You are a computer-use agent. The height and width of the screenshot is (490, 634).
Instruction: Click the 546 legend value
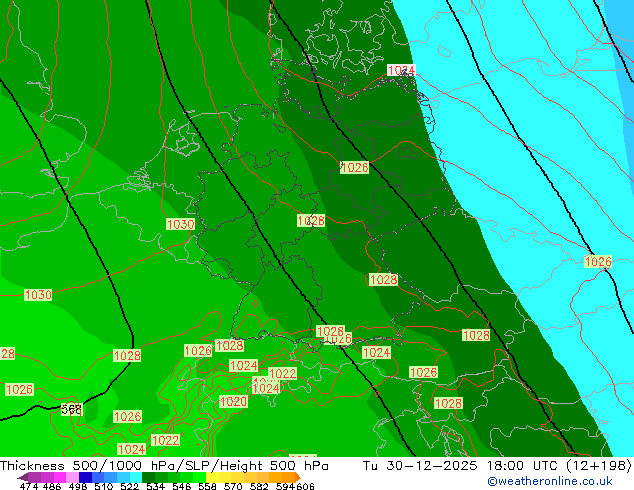point(182,486)
